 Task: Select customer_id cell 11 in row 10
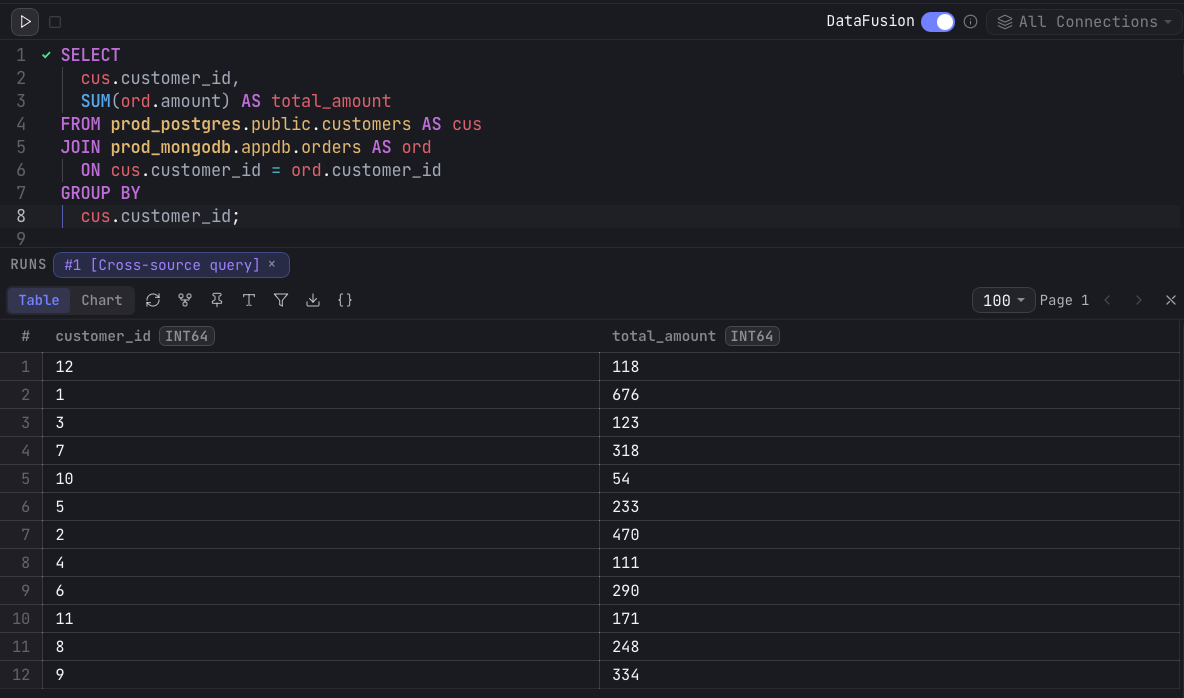(321, 618)
